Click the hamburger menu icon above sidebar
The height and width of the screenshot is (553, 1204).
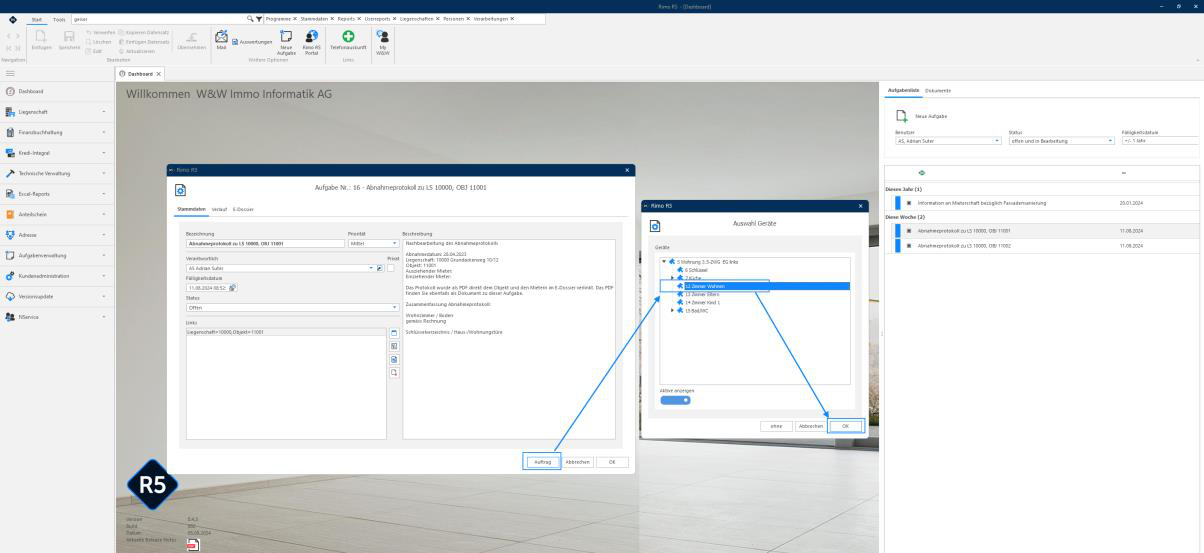(10, 73)
